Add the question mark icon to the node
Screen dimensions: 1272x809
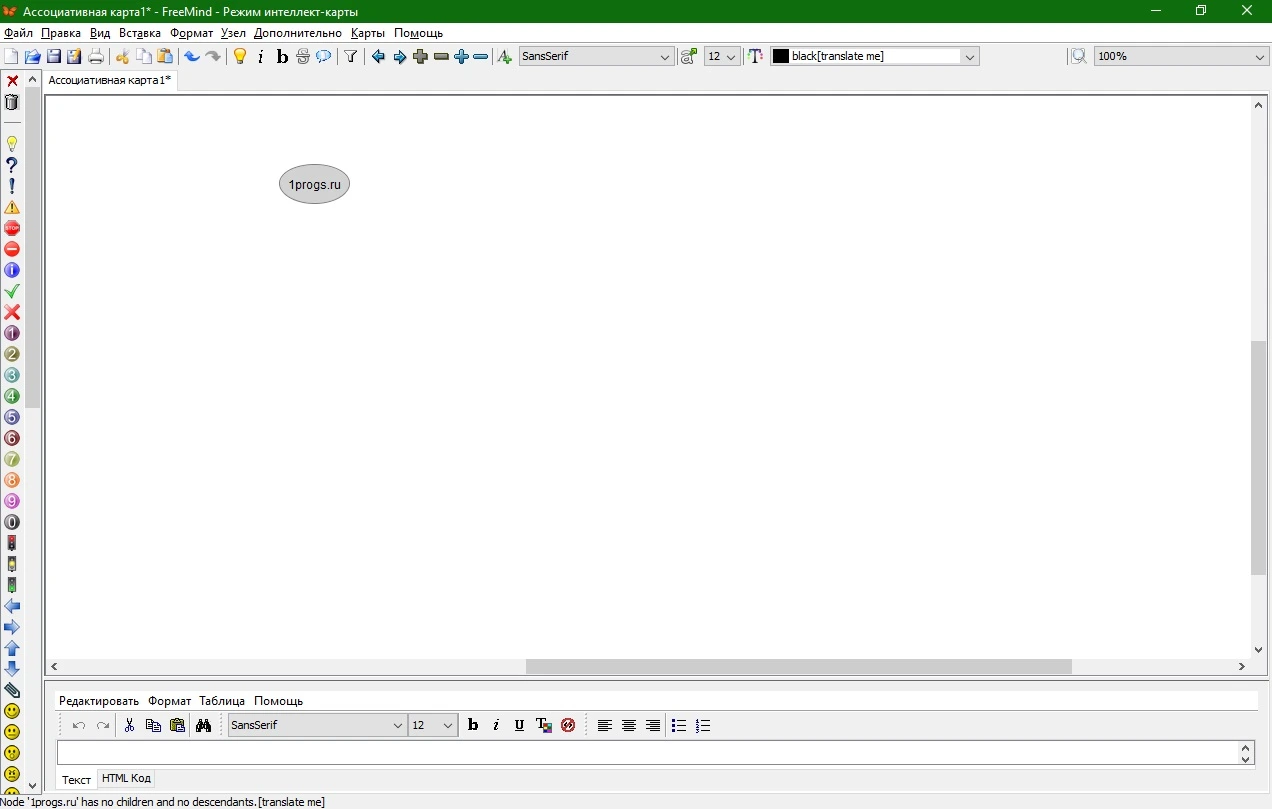[x=12, y=165]
